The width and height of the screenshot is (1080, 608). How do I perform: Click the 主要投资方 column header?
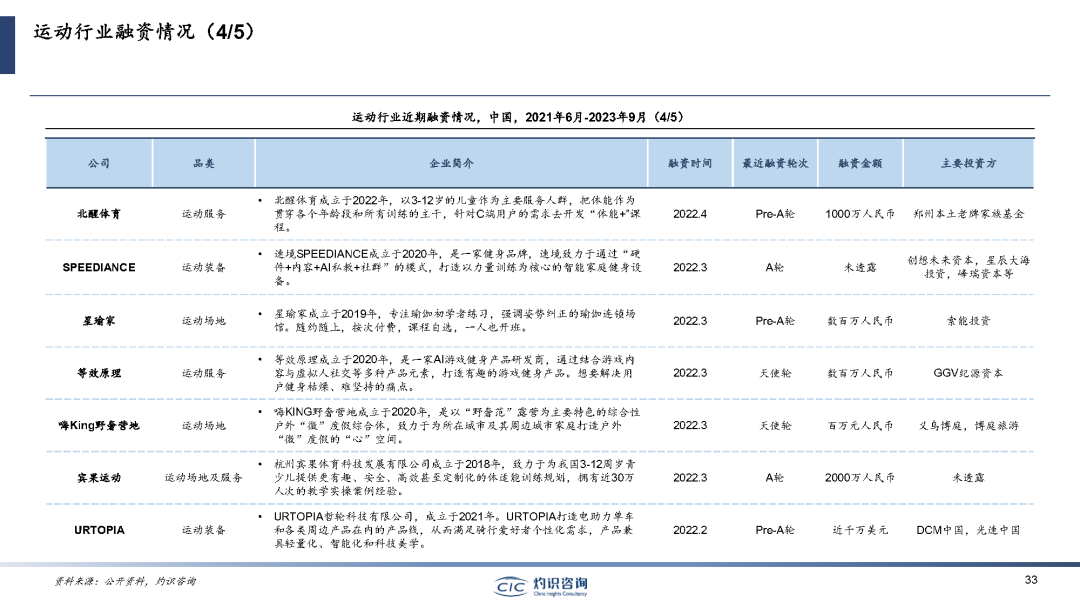968,163
